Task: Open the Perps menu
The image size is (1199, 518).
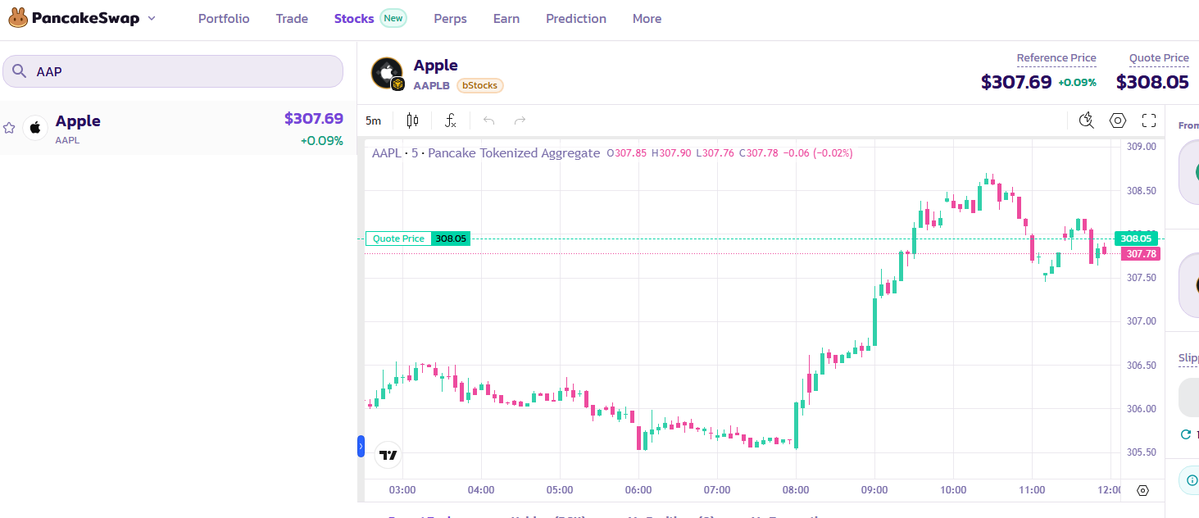Action: [x=450, y=18]
